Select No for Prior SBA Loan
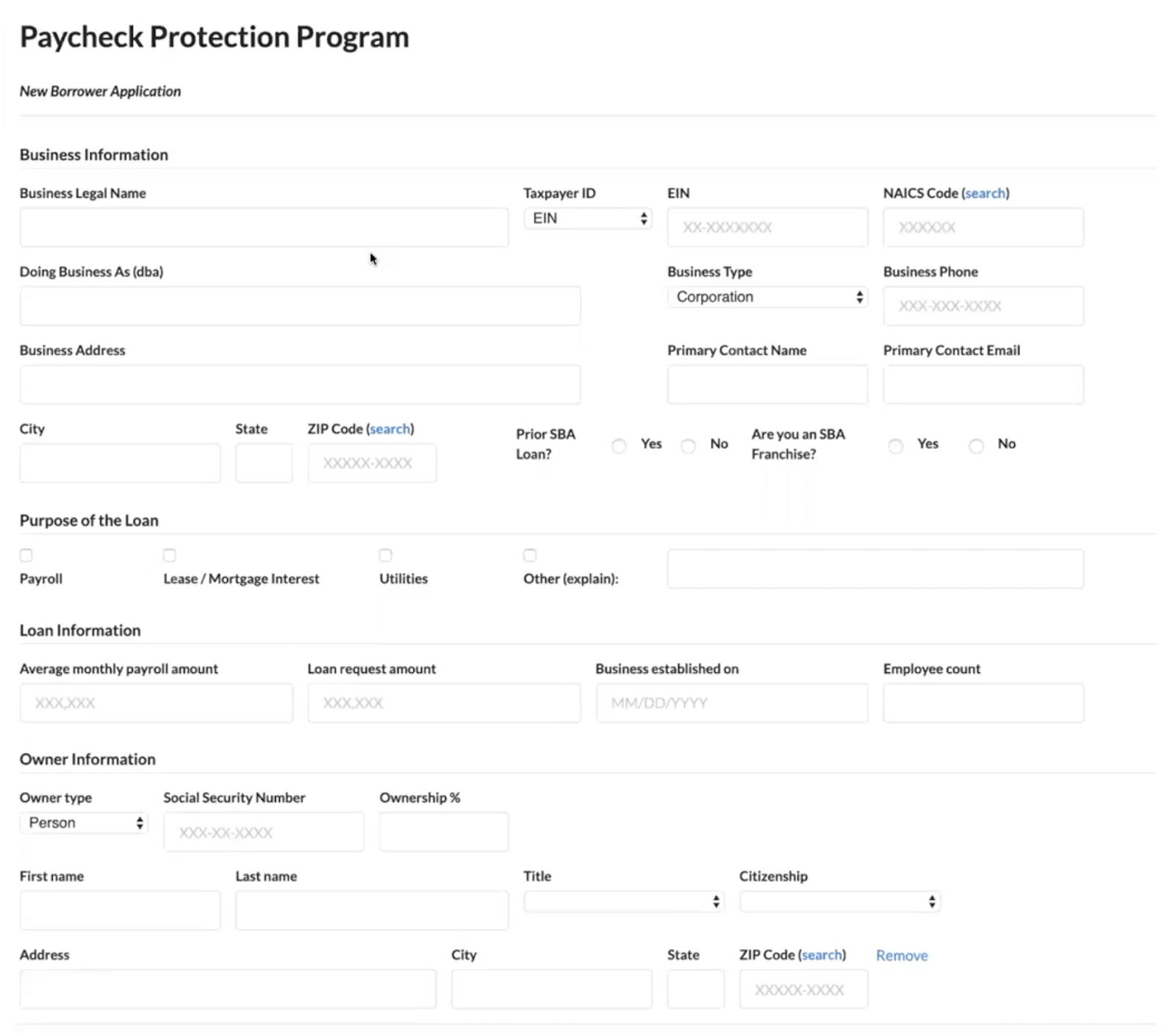This screenshot has width=1176, height=1033. 689,446
